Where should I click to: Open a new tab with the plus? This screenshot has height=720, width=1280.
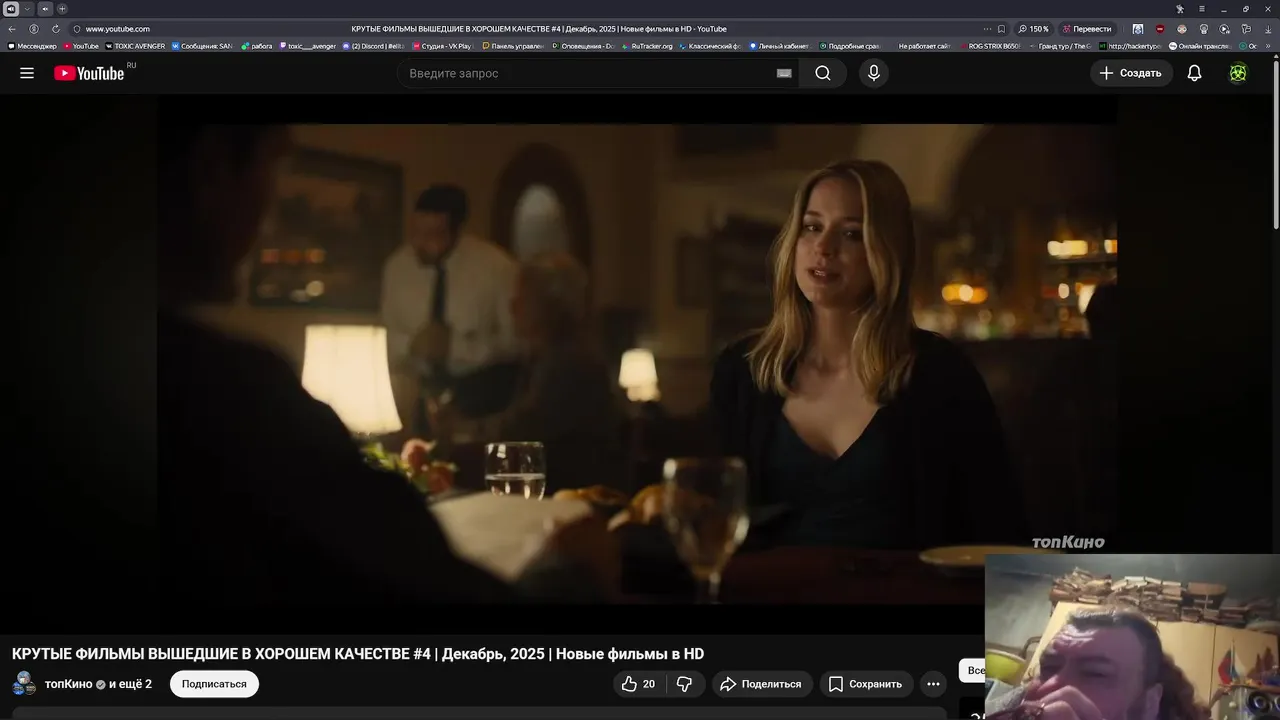coord(62,9)
